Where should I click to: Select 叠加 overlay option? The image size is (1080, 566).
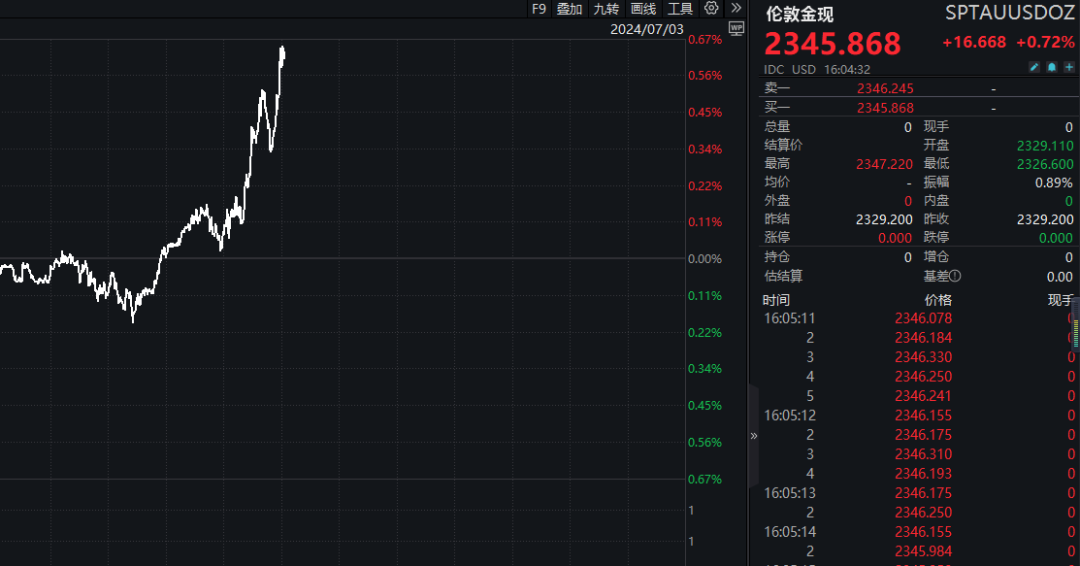pyautogui.click(x=569, y=9)
